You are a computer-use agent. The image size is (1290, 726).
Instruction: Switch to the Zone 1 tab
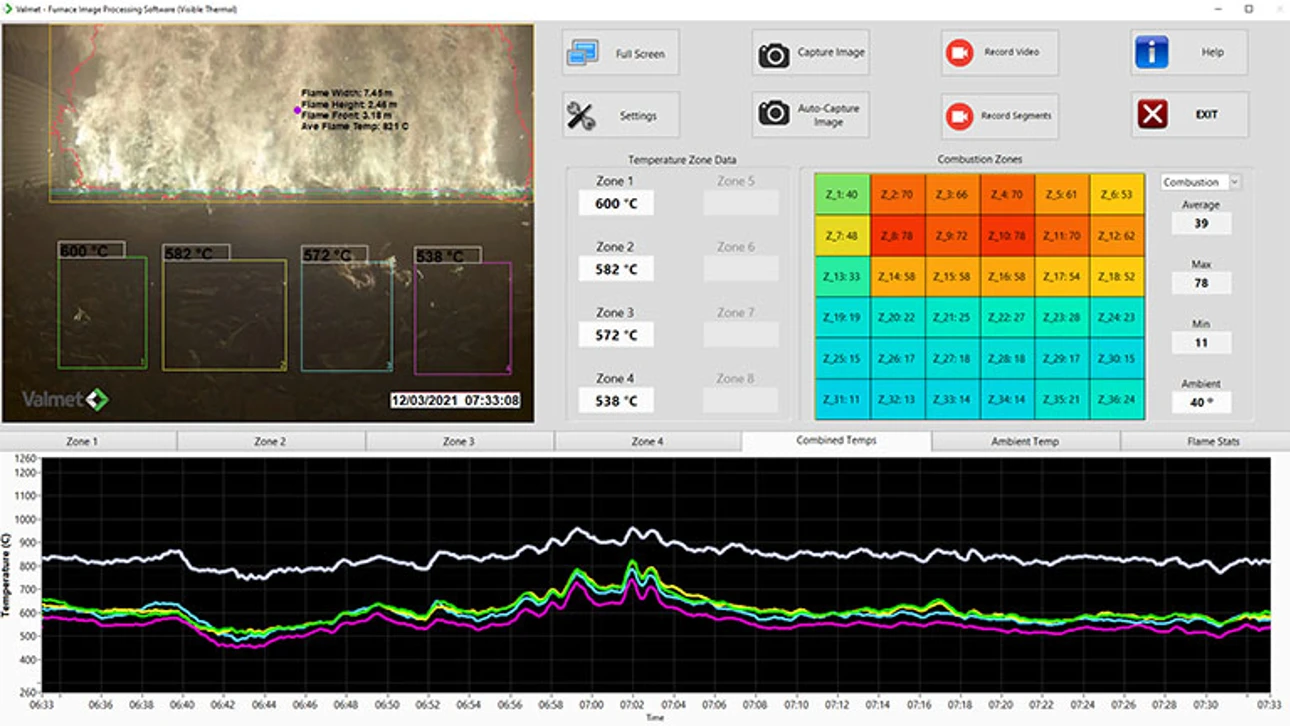(82, 441)
